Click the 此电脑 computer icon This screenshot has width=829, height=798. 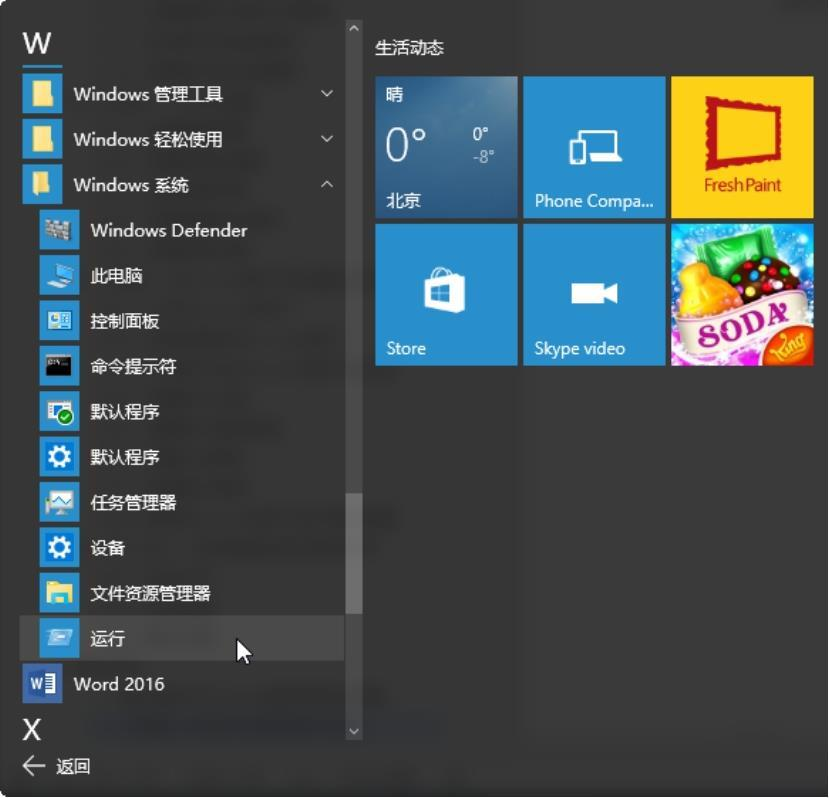59,275
